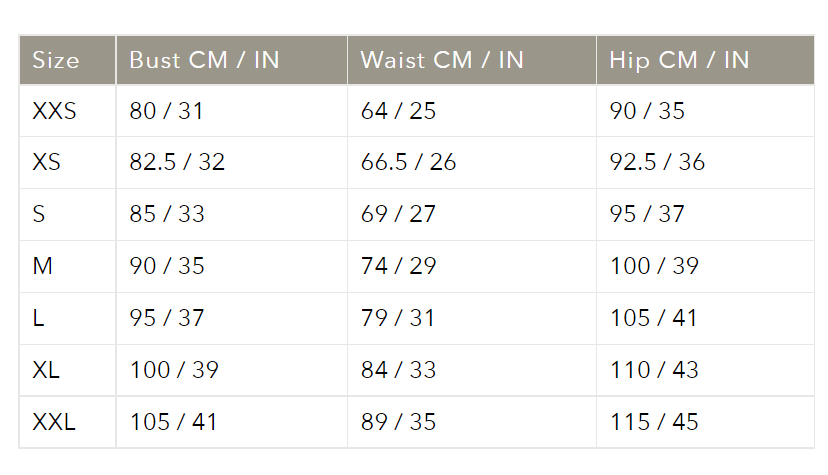Click the XXL bust value 105 / 41
828x475 pixels.
(173, 422)
